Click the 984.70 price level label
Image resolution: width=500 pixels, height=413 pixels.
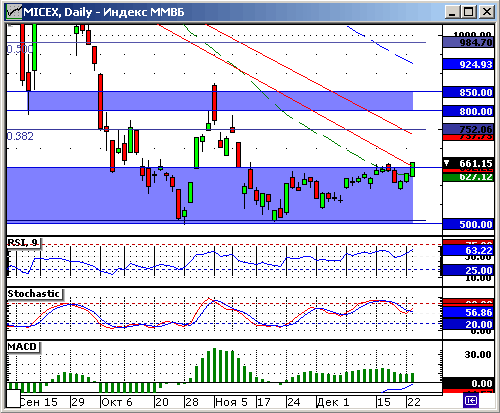point(468,42)
